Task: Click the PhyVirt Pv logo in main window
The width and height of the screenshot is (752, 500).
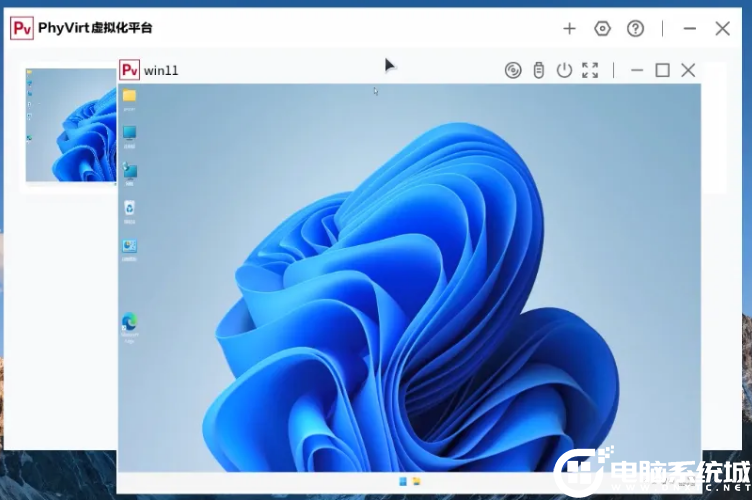Action: 22,28
